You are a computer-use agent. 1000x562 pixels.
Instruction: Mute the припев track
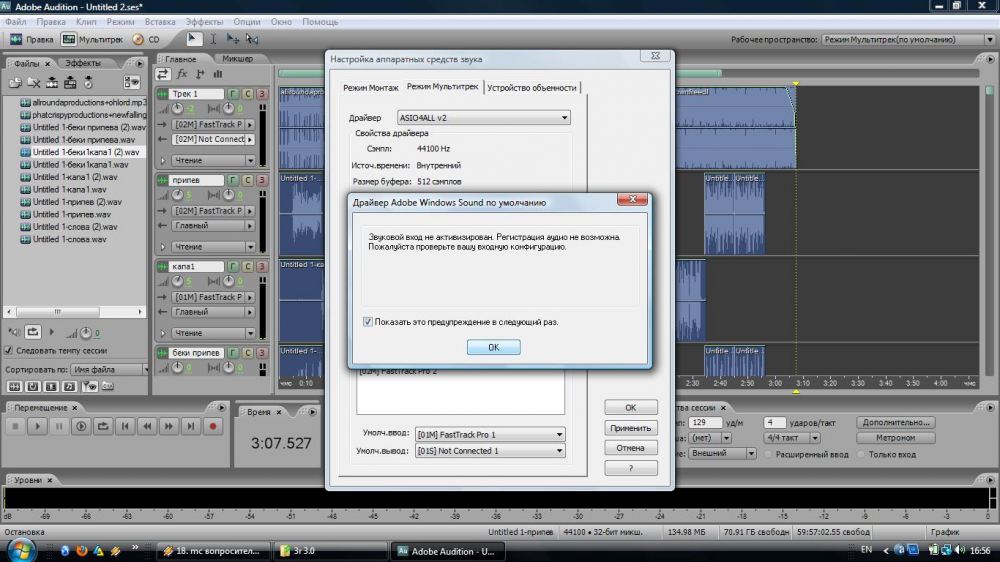(x=233, y=181)
